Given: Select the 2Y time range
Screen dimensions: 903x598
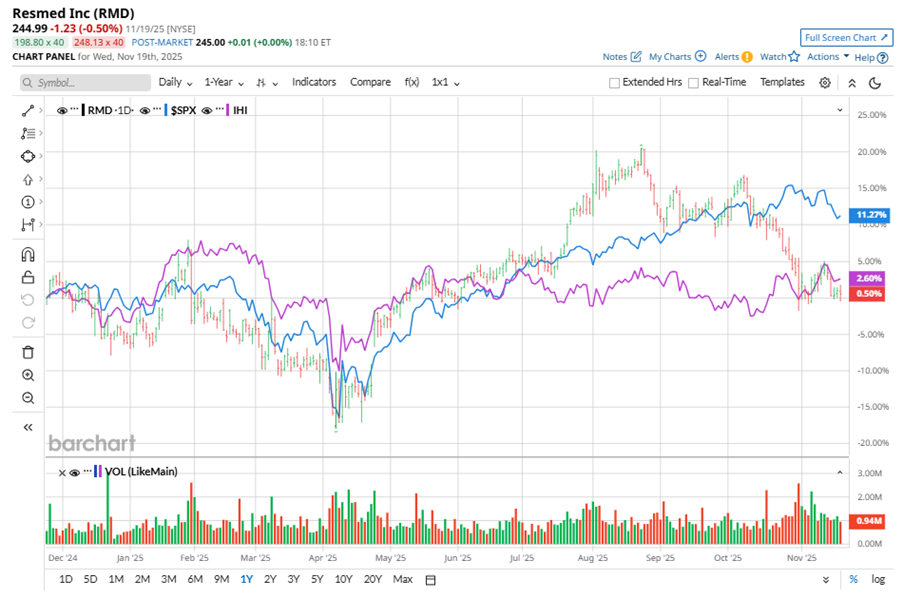Looking at the screenshot, I should pos(270,579).
